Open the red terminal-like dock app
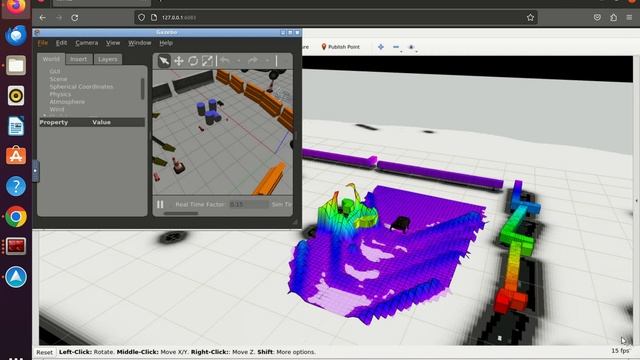The image size is (640, 360). (x=16, y=247)
